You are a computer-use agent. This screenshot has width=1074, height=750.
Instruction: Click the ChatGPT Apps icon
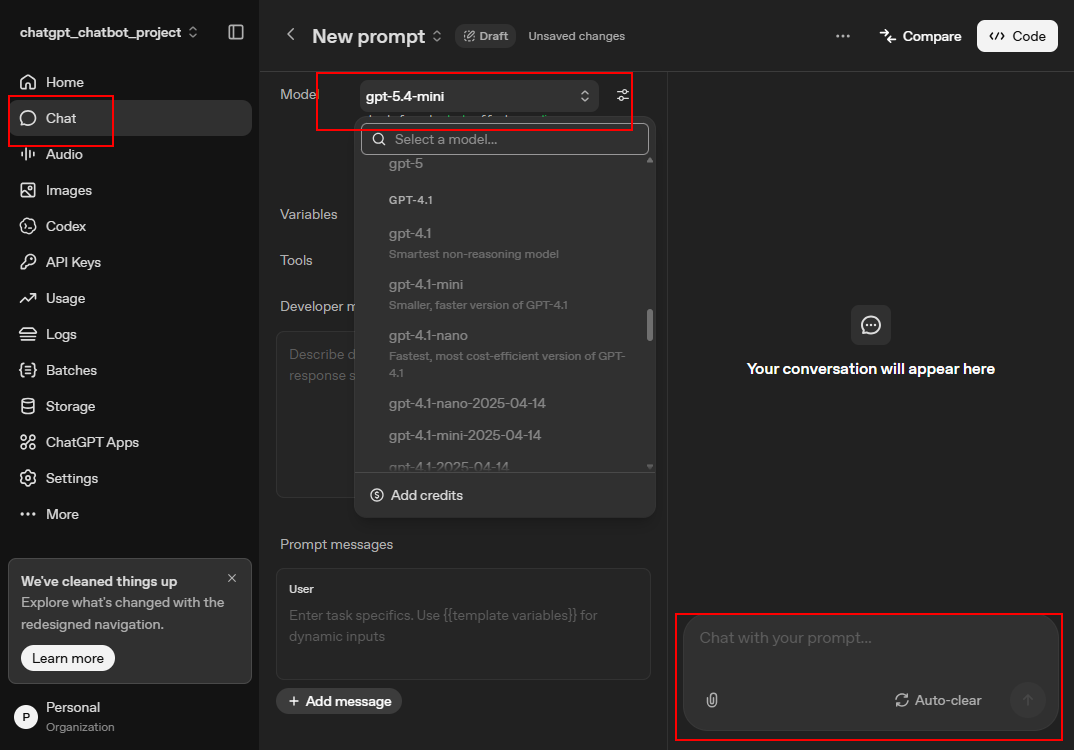[27, 442]
